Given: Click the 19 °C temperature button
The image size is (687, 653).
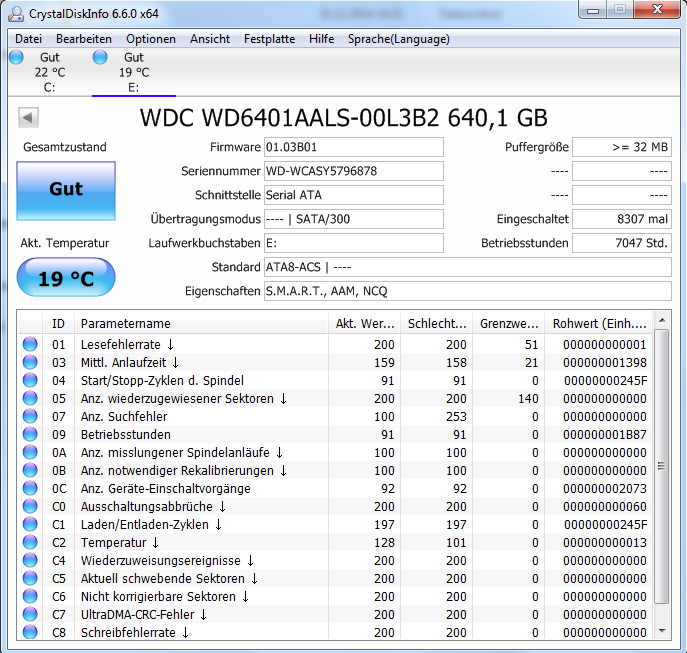Looking at the screenshot, I should tap(66, 277).
